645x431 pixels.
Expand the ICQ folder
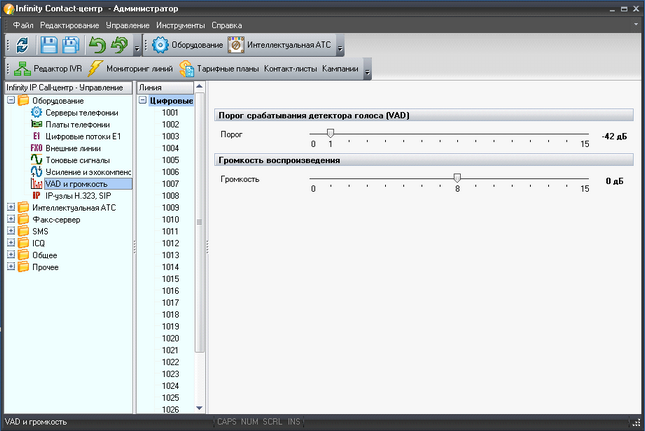11,243
